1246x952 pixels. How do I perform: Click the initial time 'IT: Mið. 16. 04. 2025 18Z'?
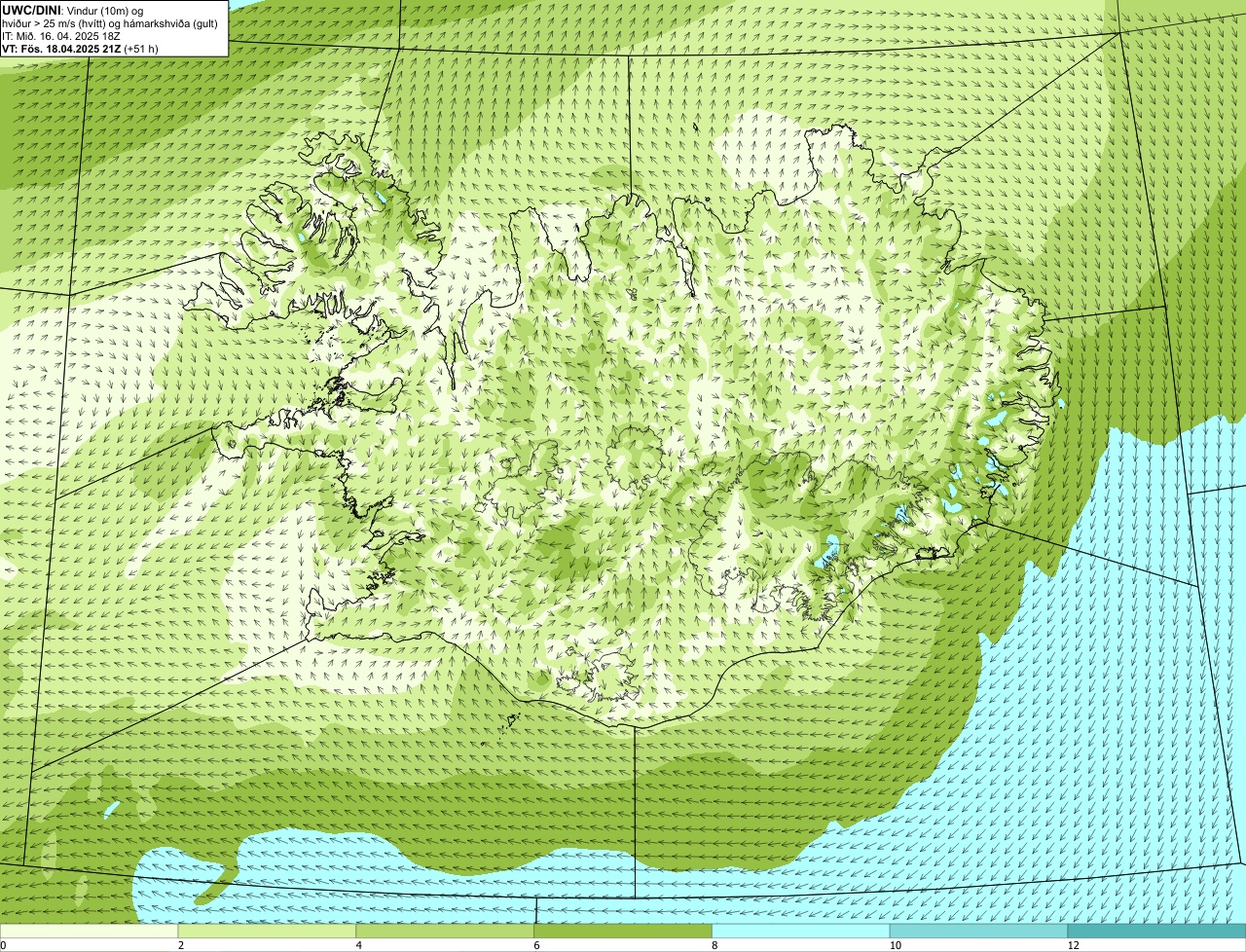61,36
